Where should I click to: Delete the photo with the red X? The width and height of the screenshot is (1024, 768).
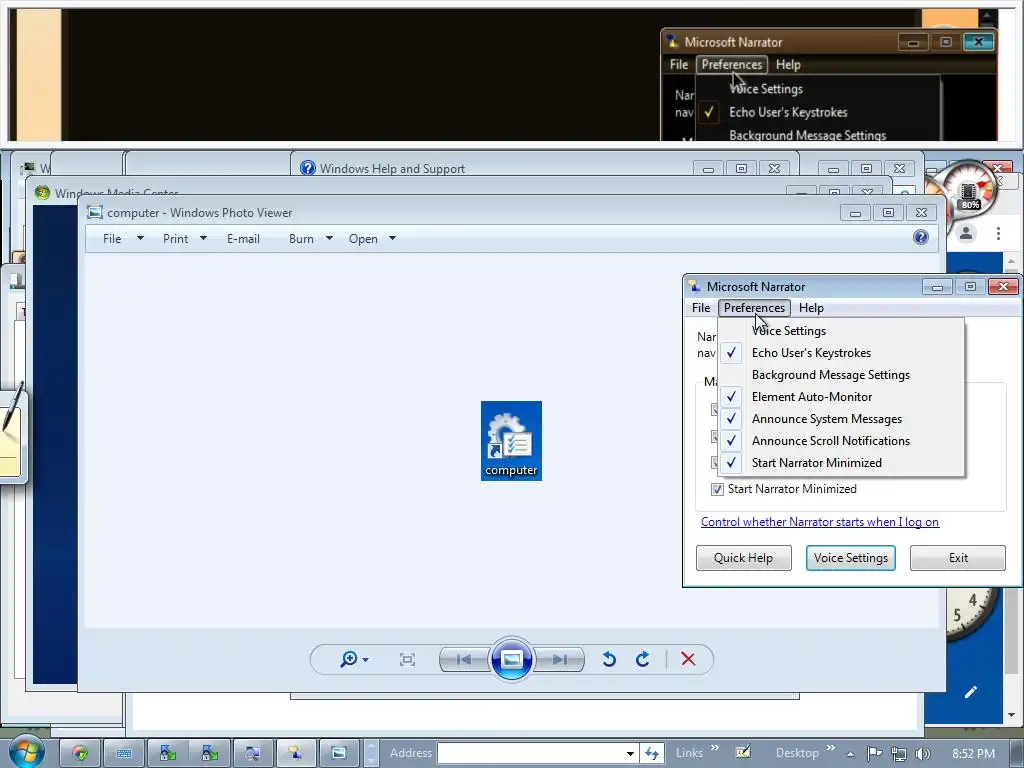coord(688,660)
